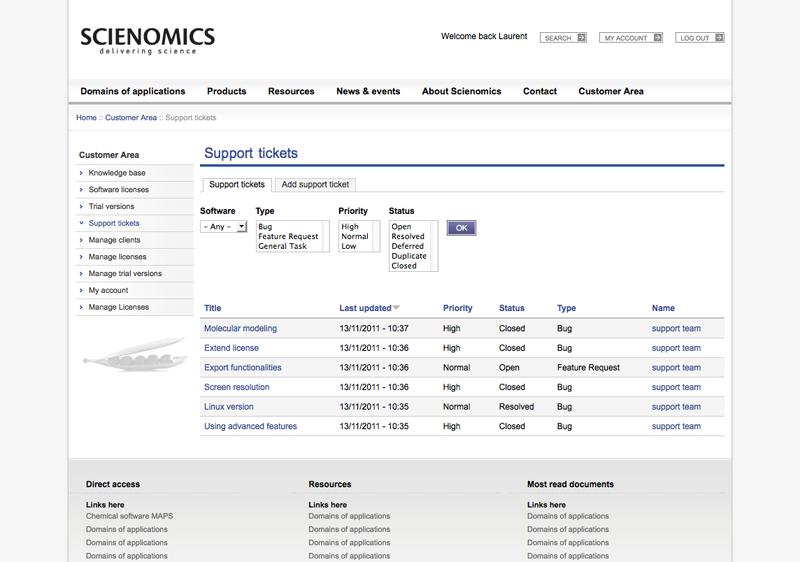The height and width of the screenshot is (562, 800).
Task: Click Feature Request cell in table
Action: [588, 368]
